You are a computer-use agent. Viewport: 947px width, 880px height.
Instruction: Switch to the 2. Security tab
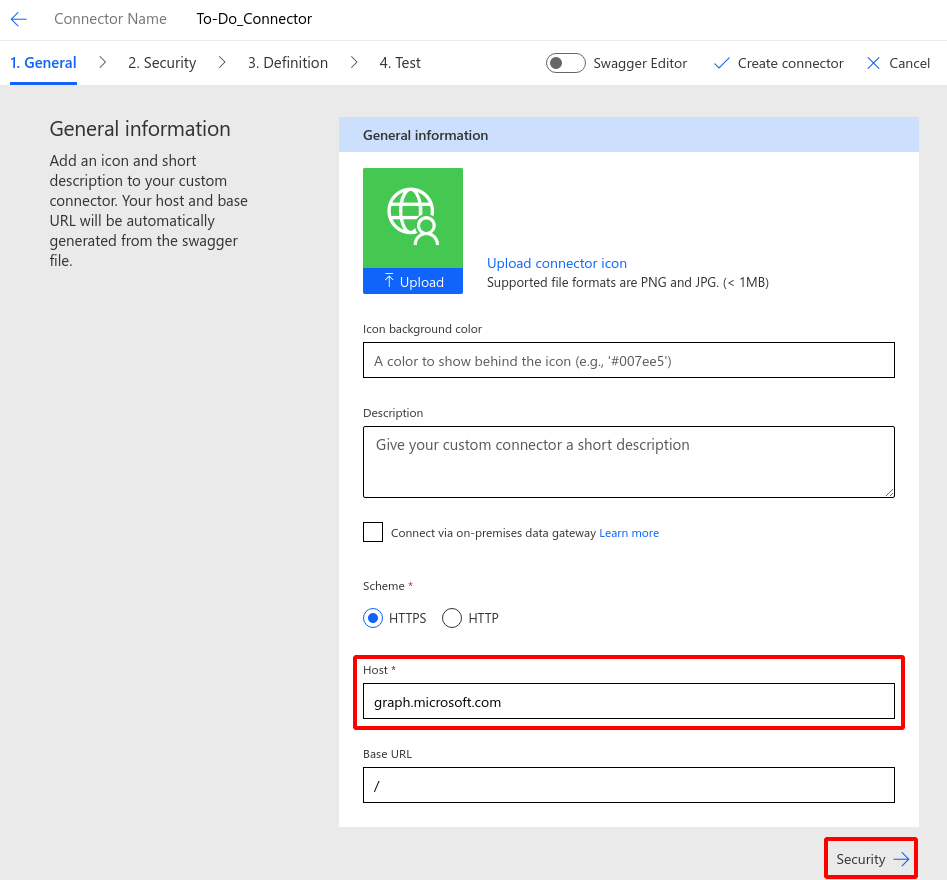(162, 63)
